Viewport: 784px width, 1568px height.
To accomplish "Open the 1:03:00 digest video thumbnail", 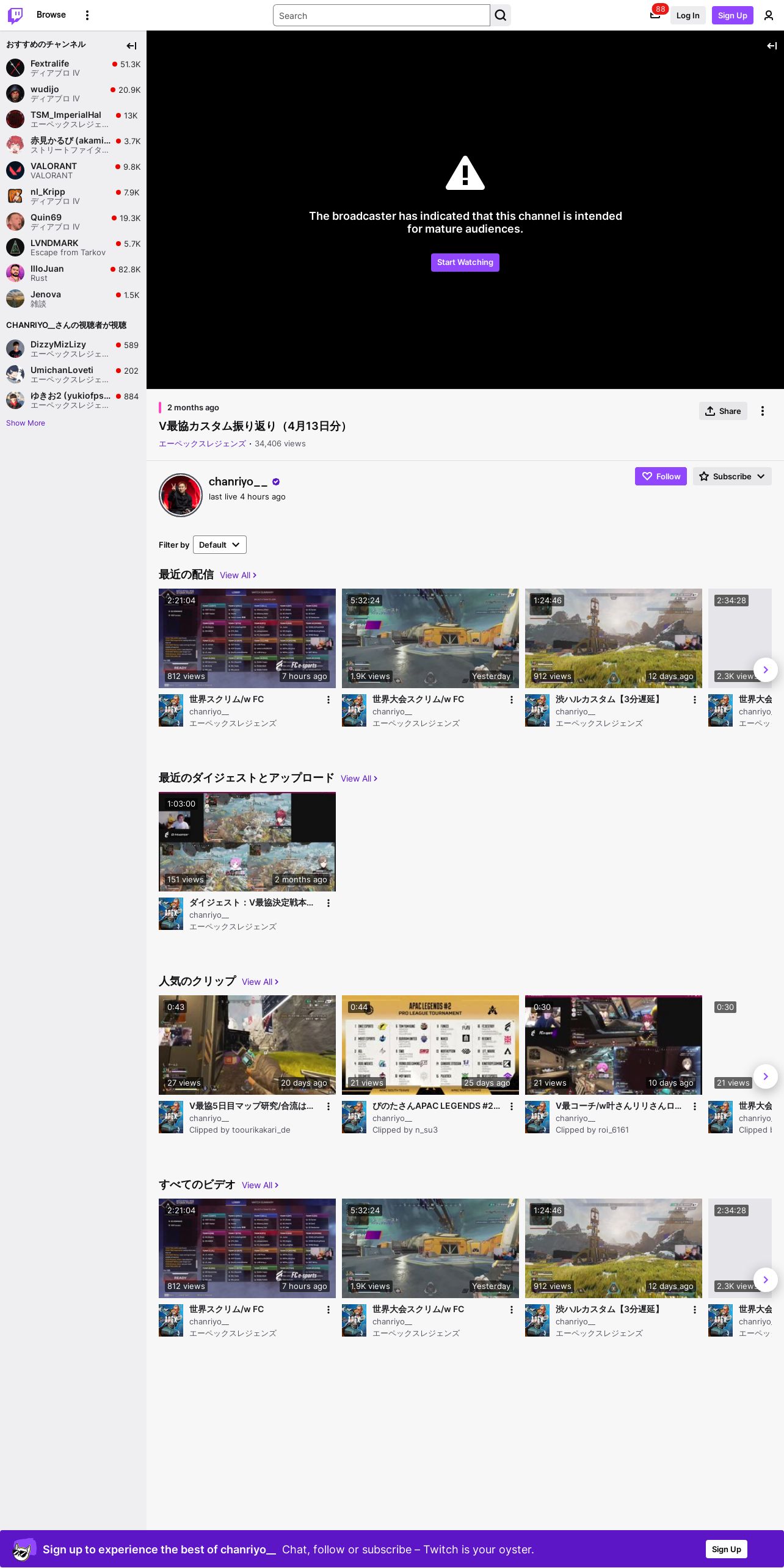I will [x=247, y=841].
